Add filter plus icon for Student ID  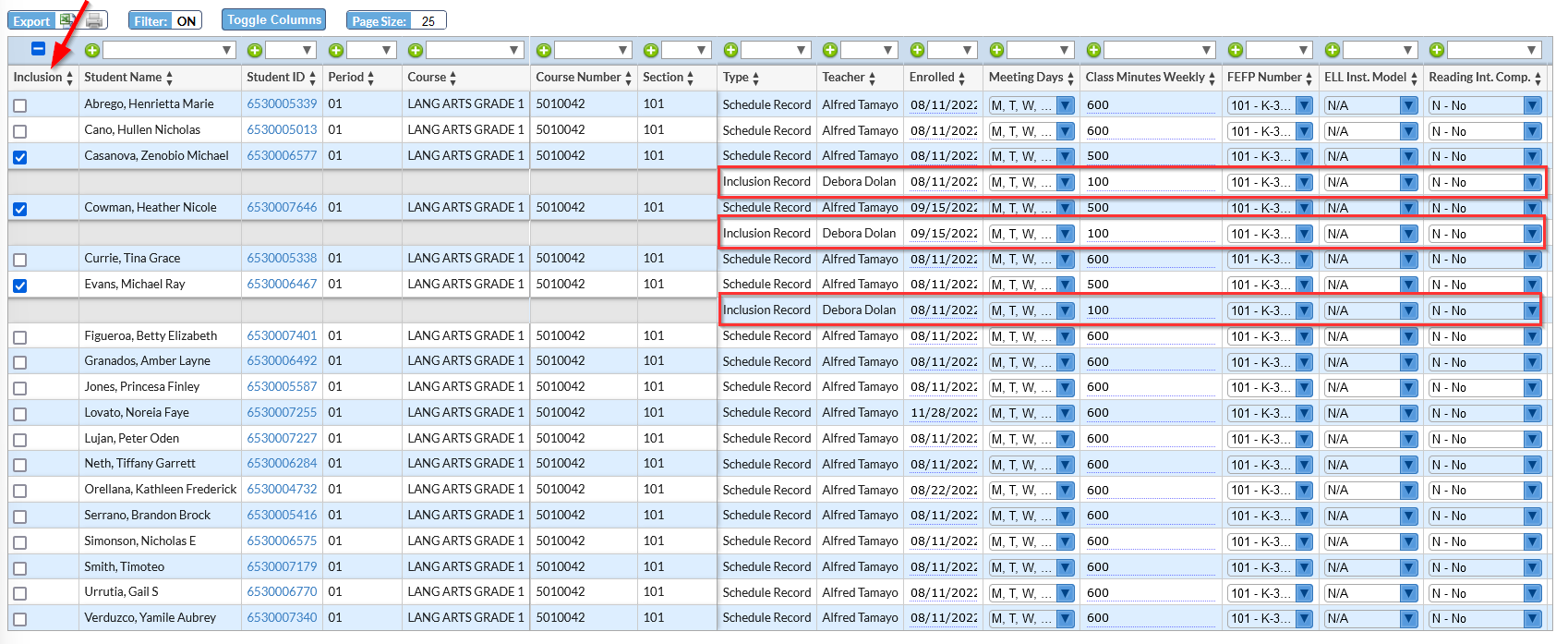click(255, 50)
